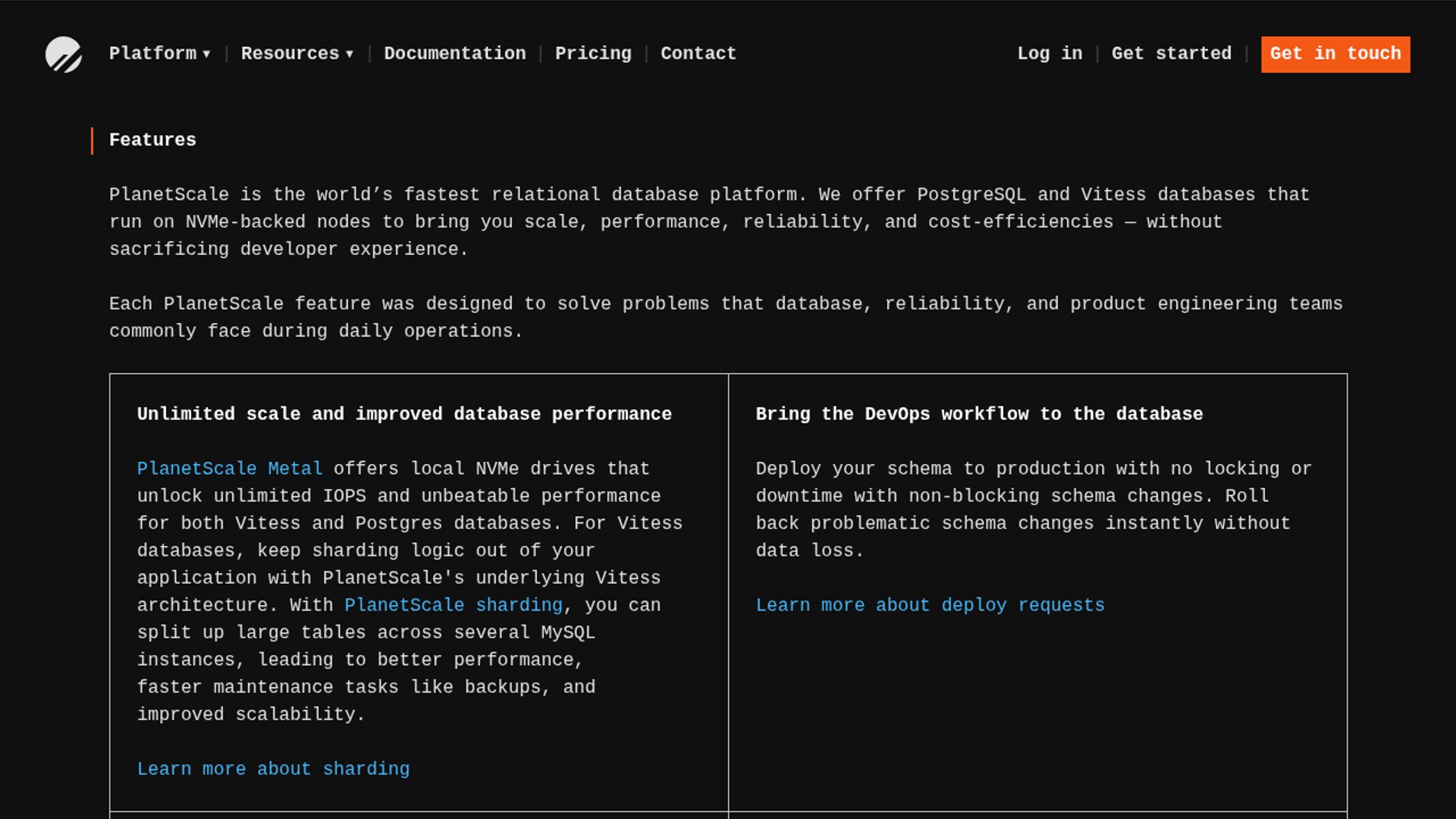
Task: Expand the Platform dropdown menu
Action: [x=159, y=54]
